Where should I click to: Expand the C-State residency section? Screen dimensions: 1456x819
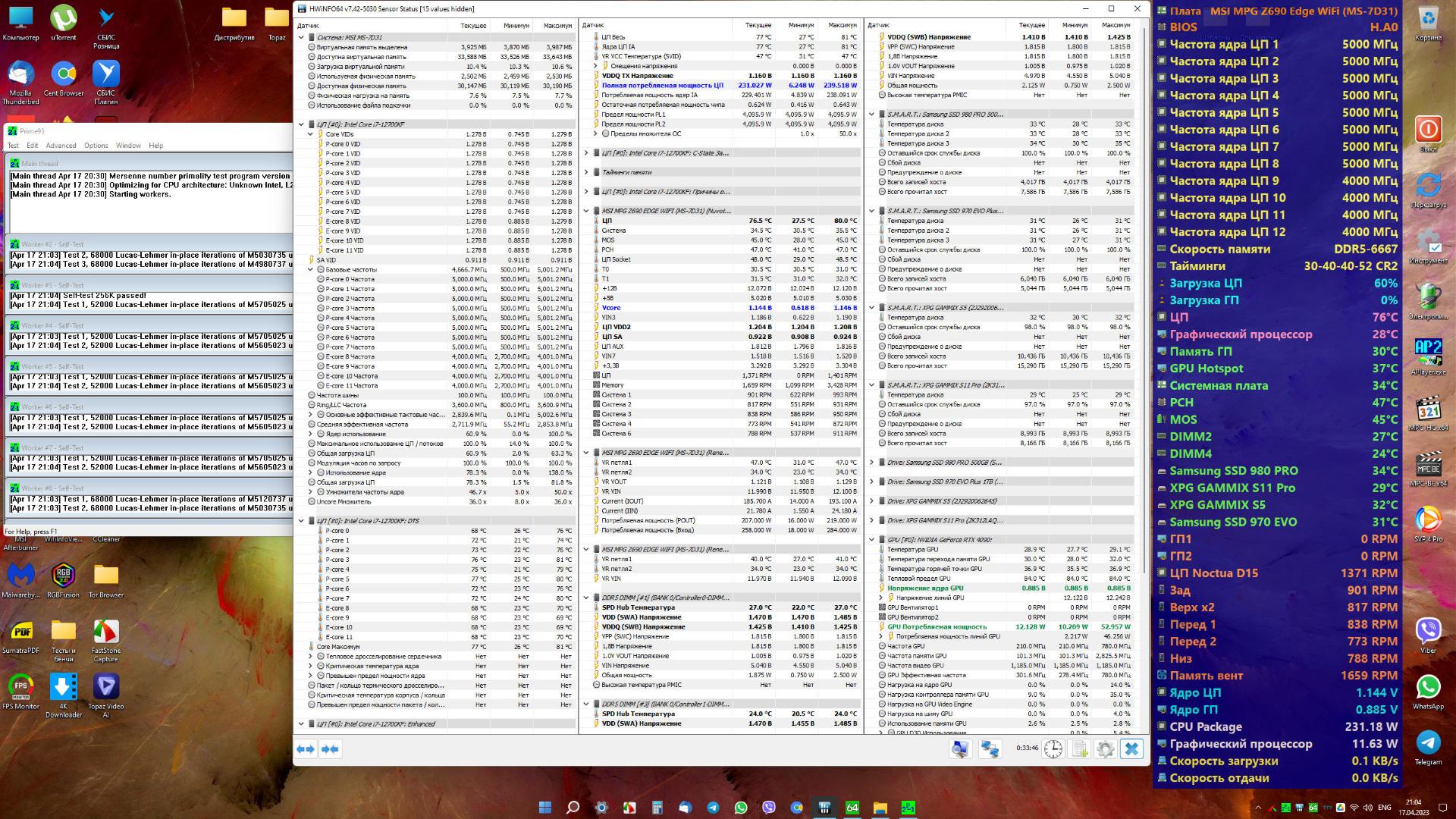click(x=586, y=153)
